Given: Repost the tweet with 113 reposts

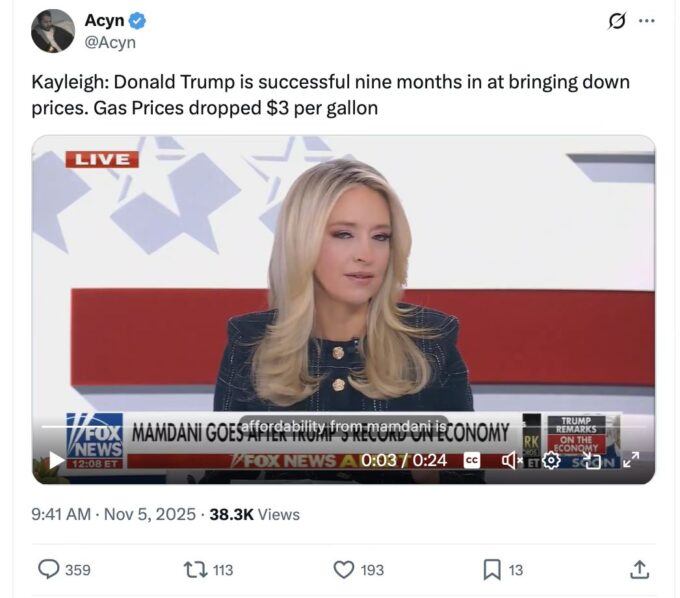Looking at the screenshot, I should point(209,569).
